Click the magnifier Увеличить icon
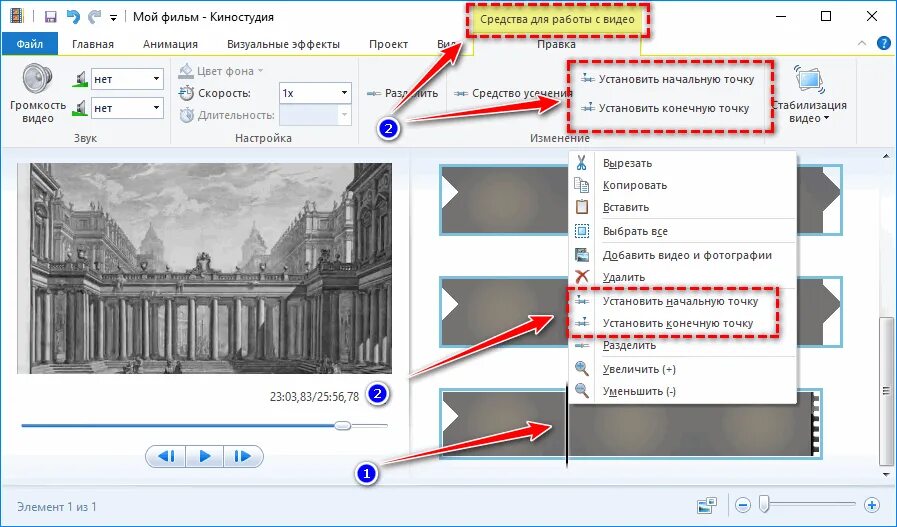897x527 pixels. coord(582,368)
